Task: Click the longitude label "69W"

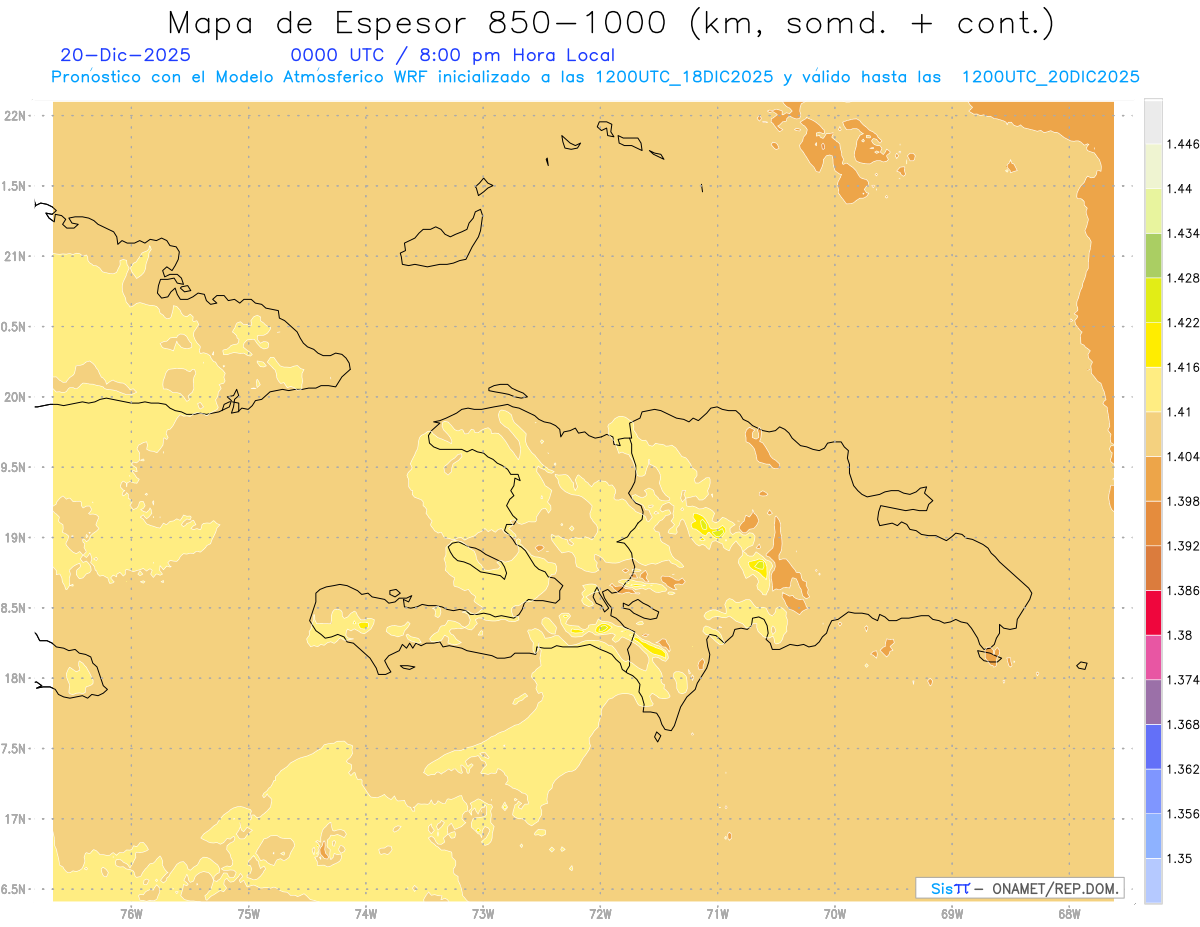Action: point(952,914)
